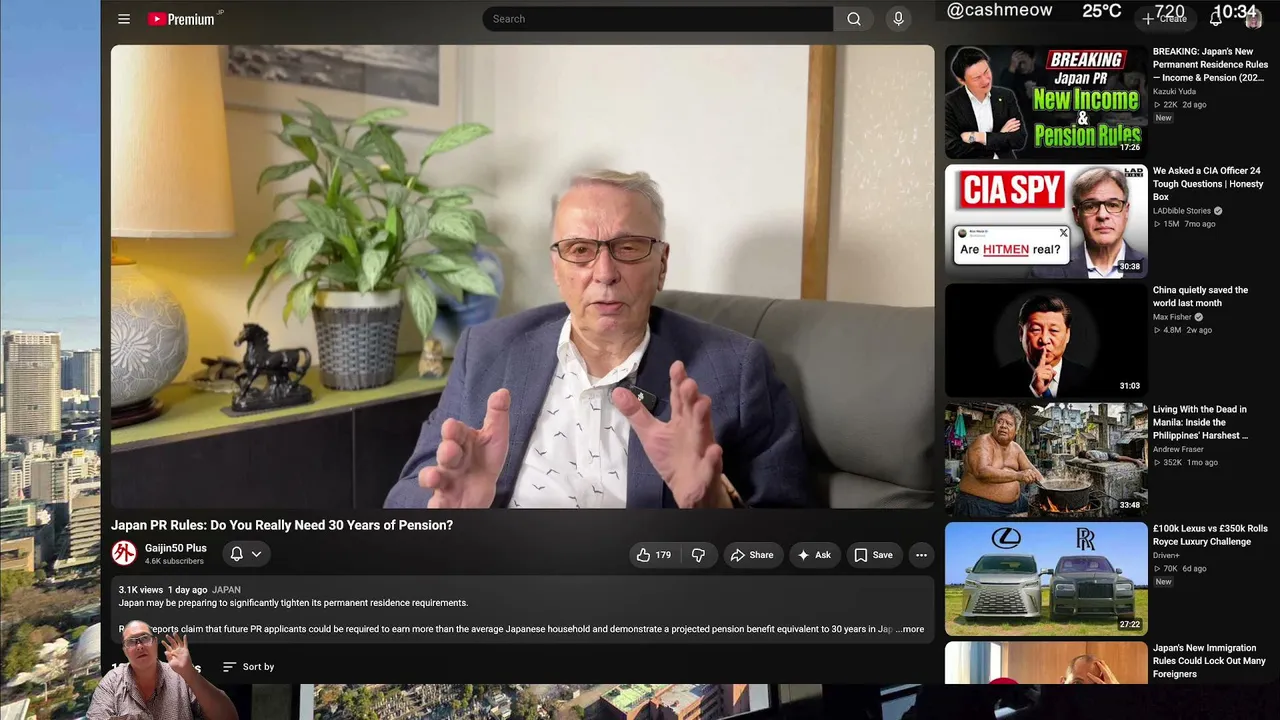Open Driven+ channel name
The height and width of the screenshot is (720, 1280).
[1166, 555]
